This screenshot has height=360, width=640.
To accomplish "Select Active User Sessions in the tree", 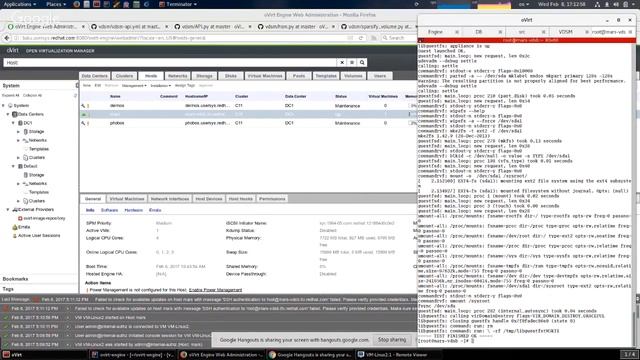I will (39, 236).
